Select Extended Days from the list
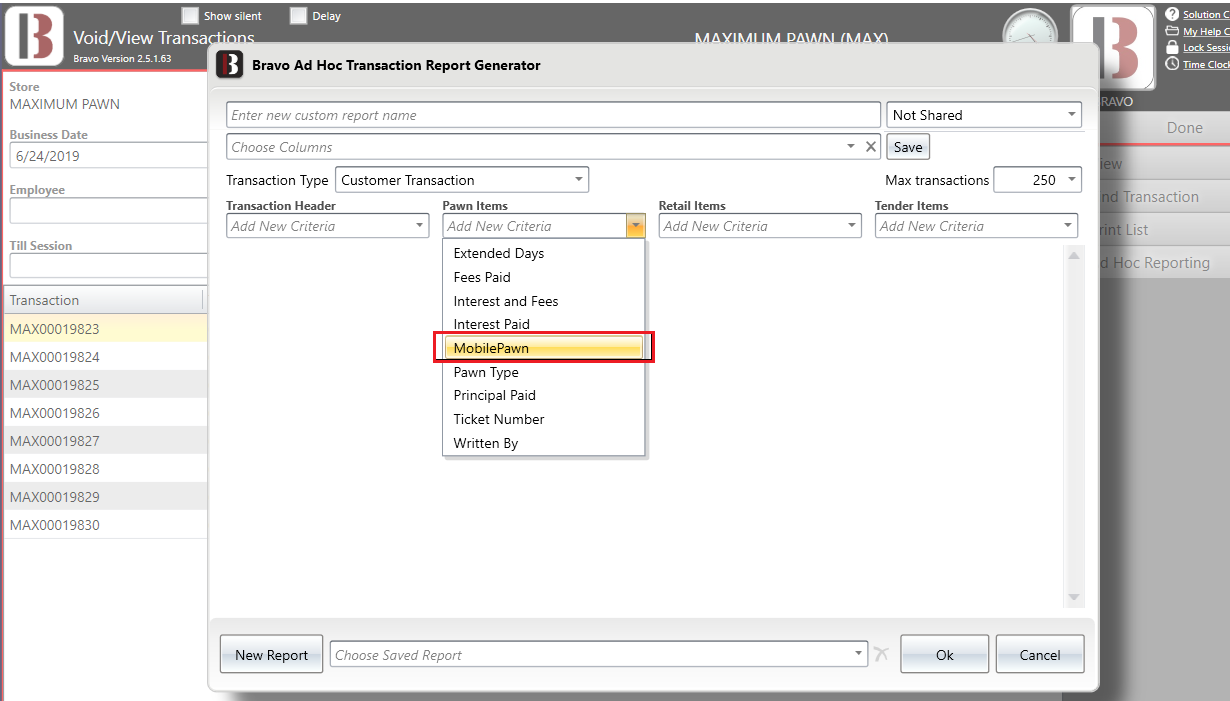Viewport: 1230px width, 701px height. coord(544,253)
